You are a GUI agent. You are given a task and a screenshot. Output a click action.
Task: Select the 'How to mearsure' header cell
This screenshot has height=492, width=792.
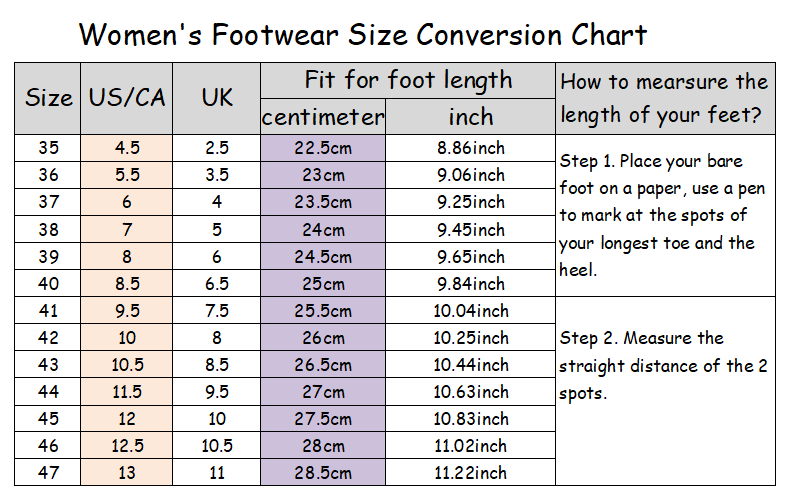coord(665,99)
